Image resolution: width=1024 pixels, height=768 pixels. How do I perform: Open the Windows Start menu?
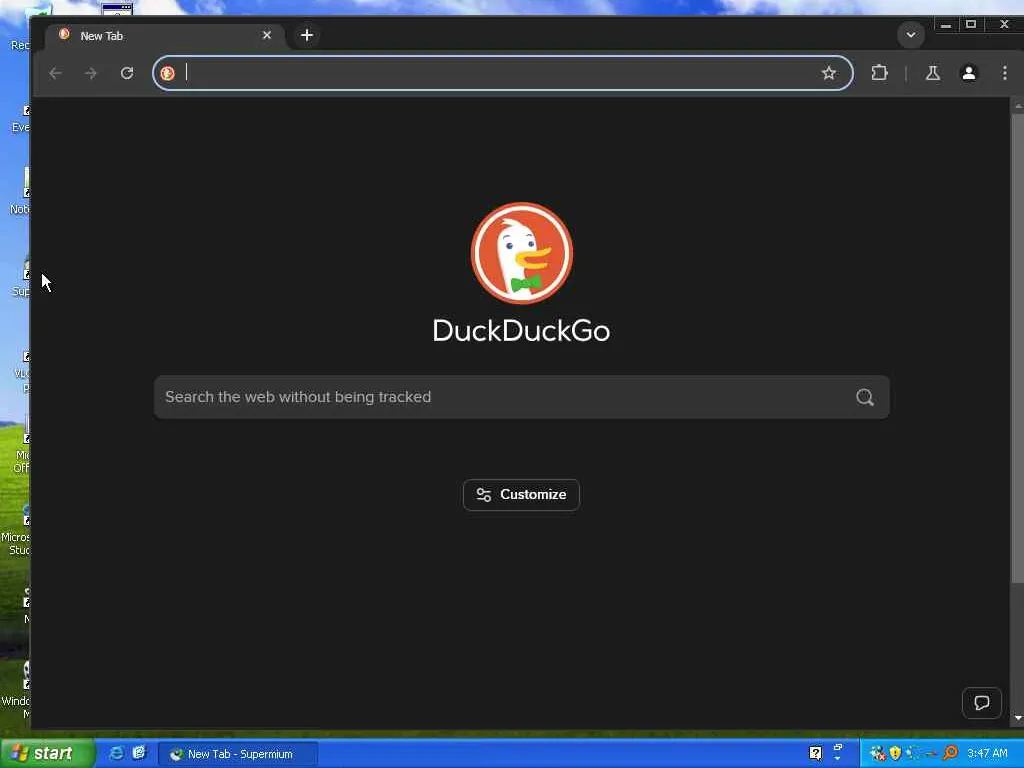pos(47,754)
